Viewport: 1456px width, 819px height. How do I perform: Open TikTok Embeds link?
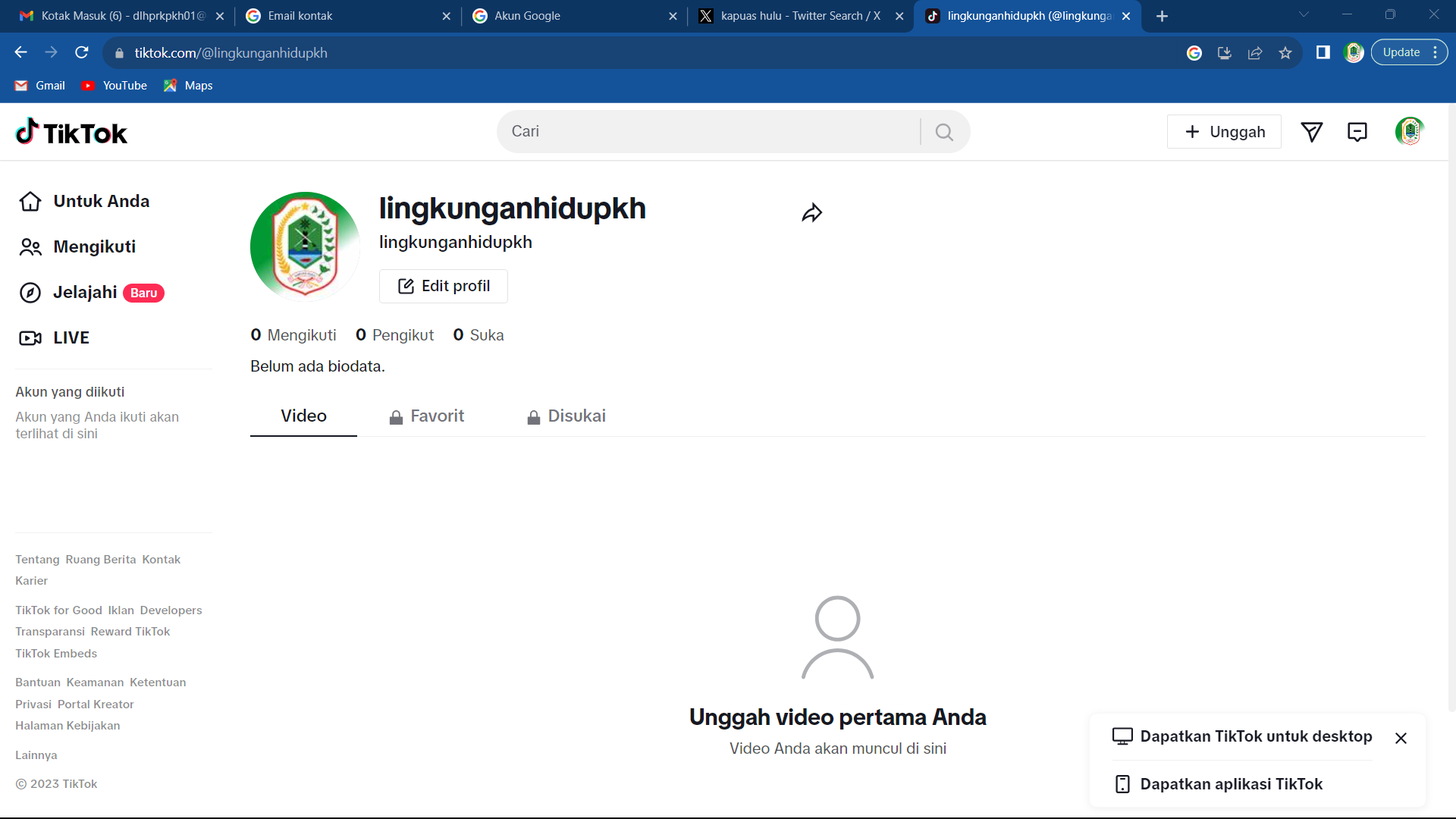pos(56,654)
